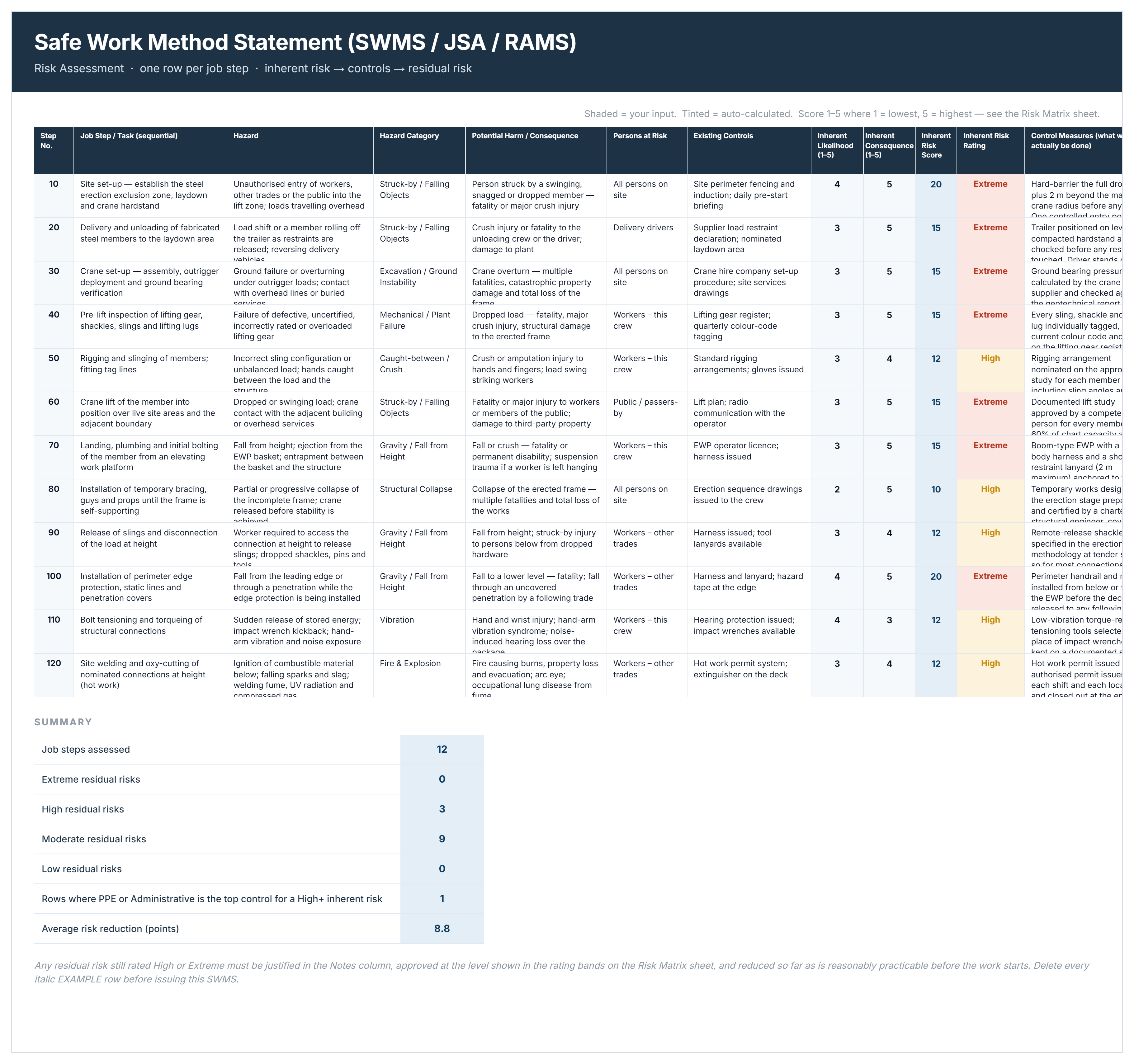
Task: Click 'EWP operator licence; harness issued' cell
Action: [749, 457]
